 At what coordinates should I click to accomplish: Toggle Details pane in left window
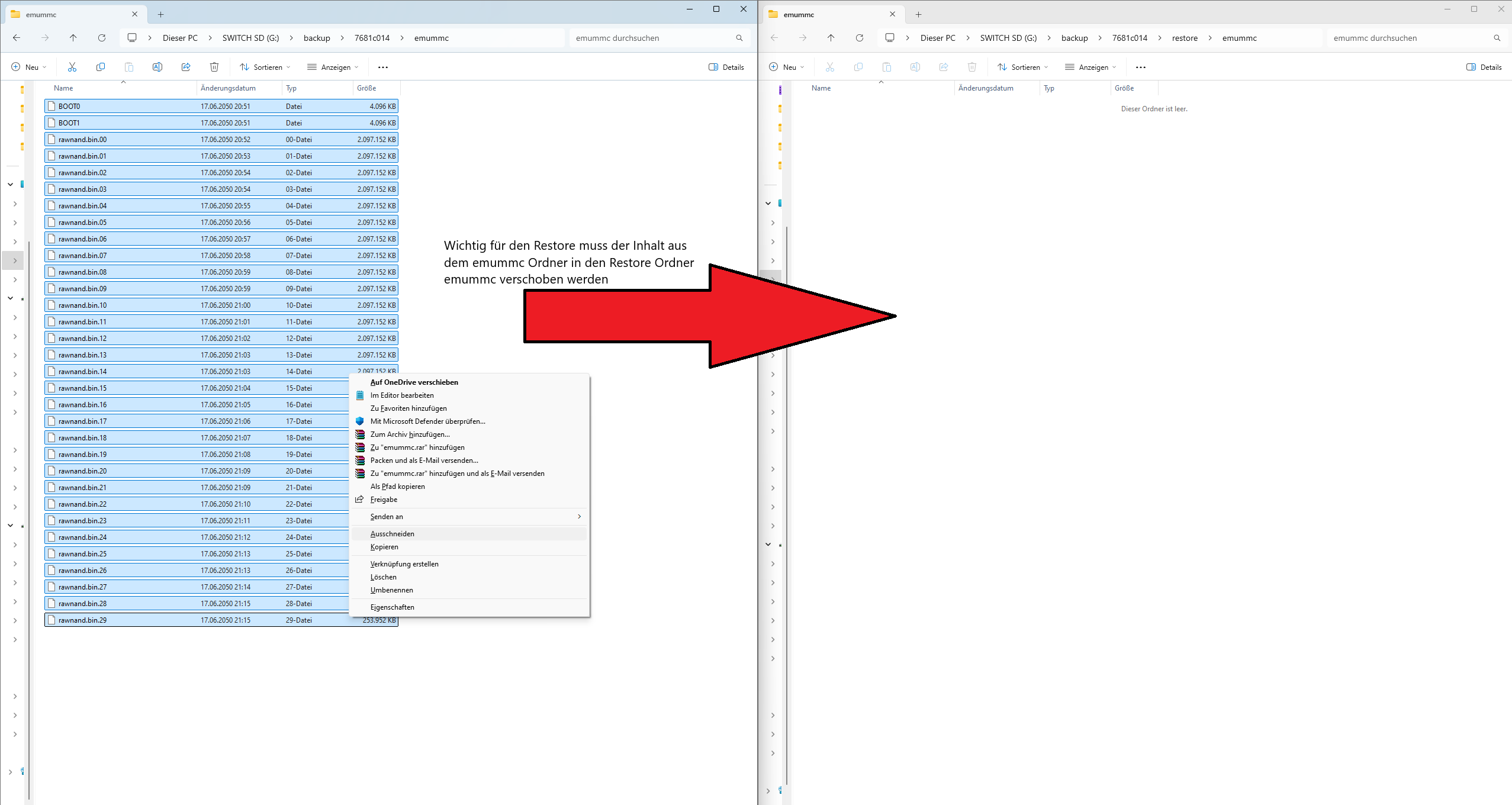(726, 67)
